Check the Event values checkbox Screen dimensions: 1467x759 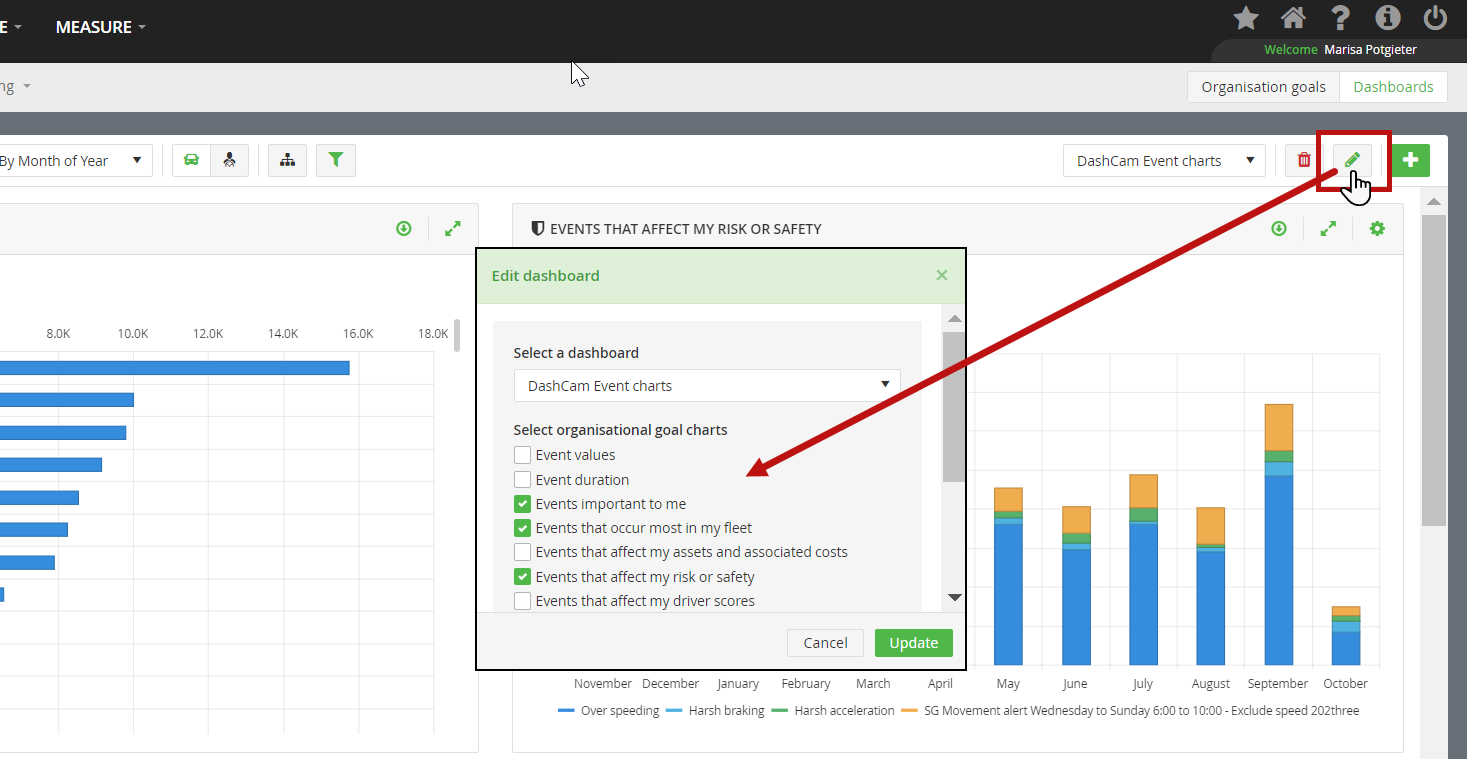tap(522, 455)
